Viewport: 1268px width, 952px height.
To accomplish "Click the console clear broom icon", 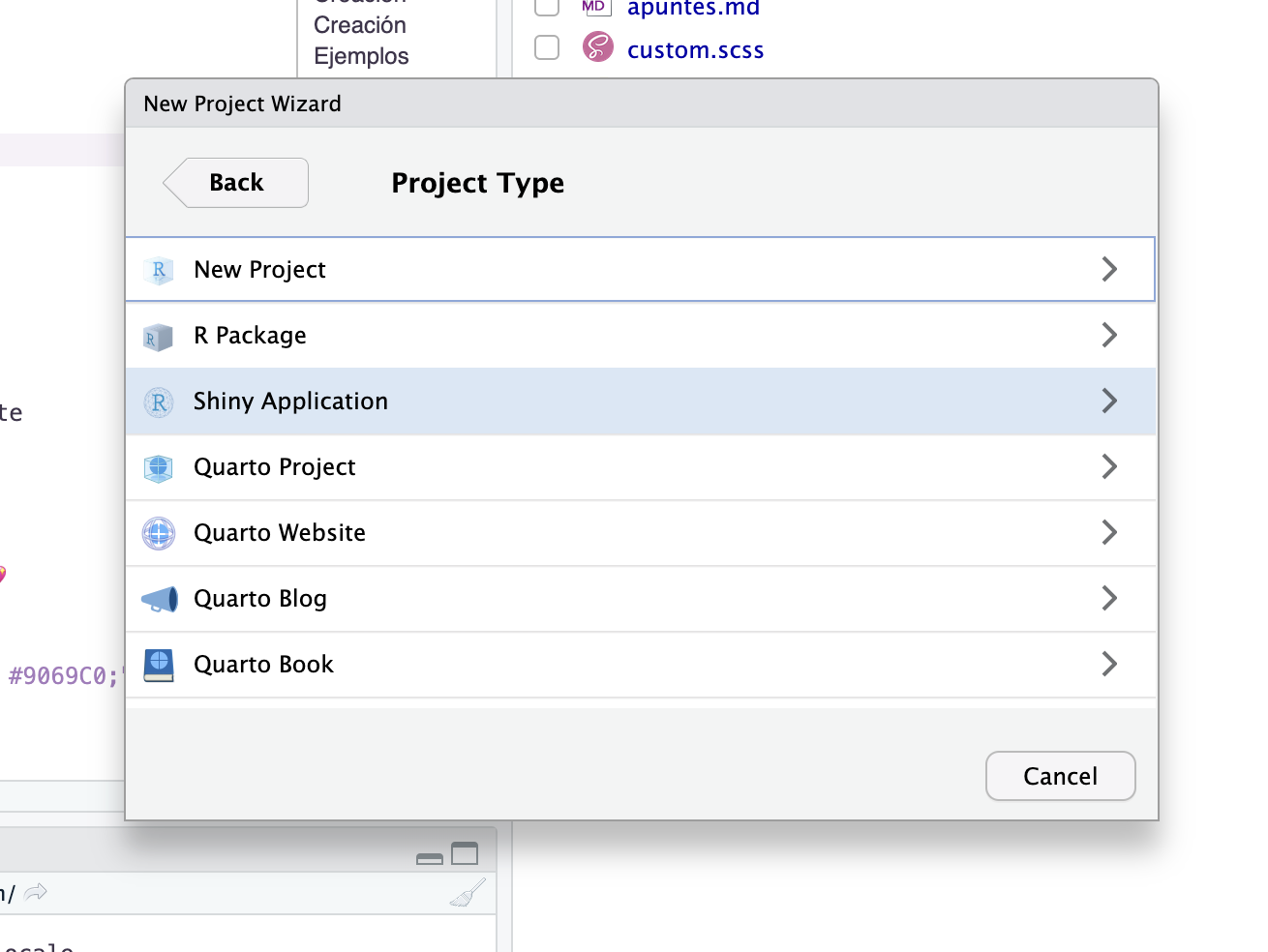I will [x=468, y=893].
